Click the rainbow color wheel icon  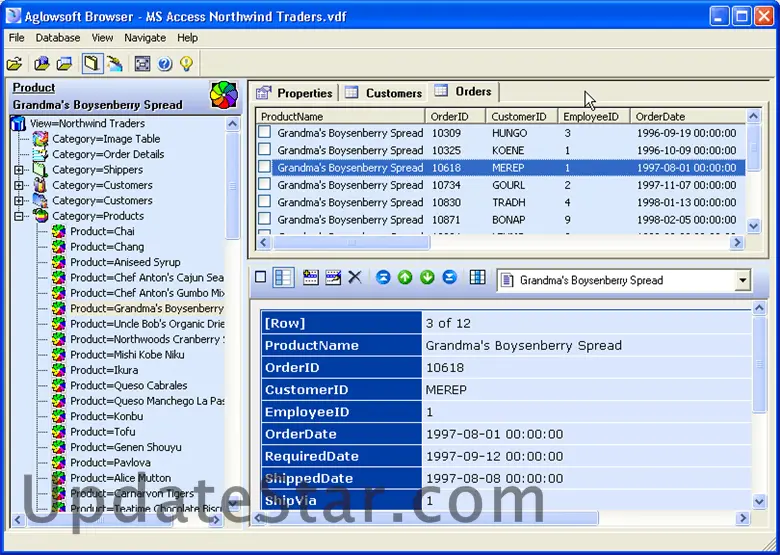[224, 97]
